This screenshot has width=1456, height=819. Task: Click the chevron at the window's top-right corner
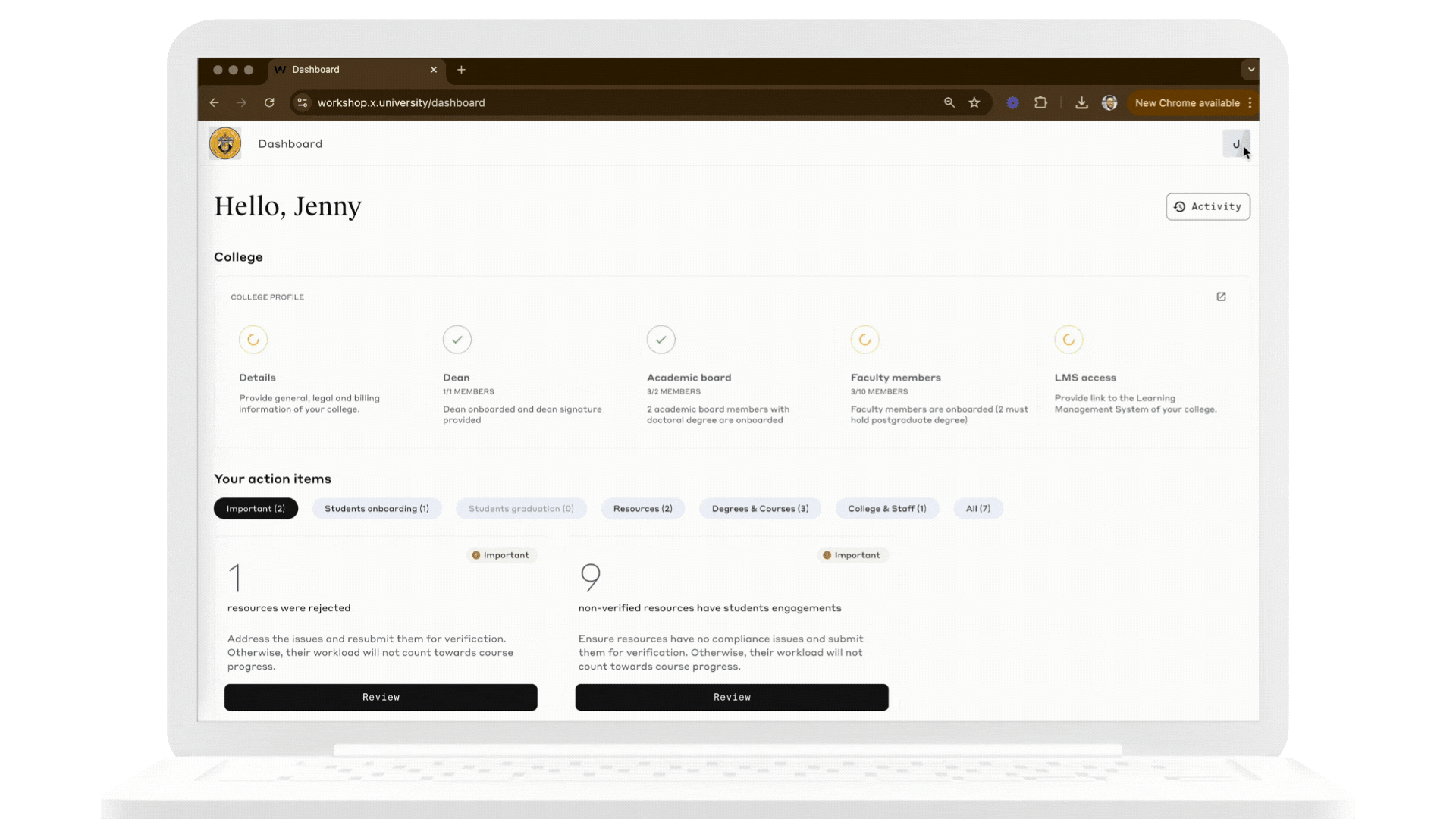1250,69
